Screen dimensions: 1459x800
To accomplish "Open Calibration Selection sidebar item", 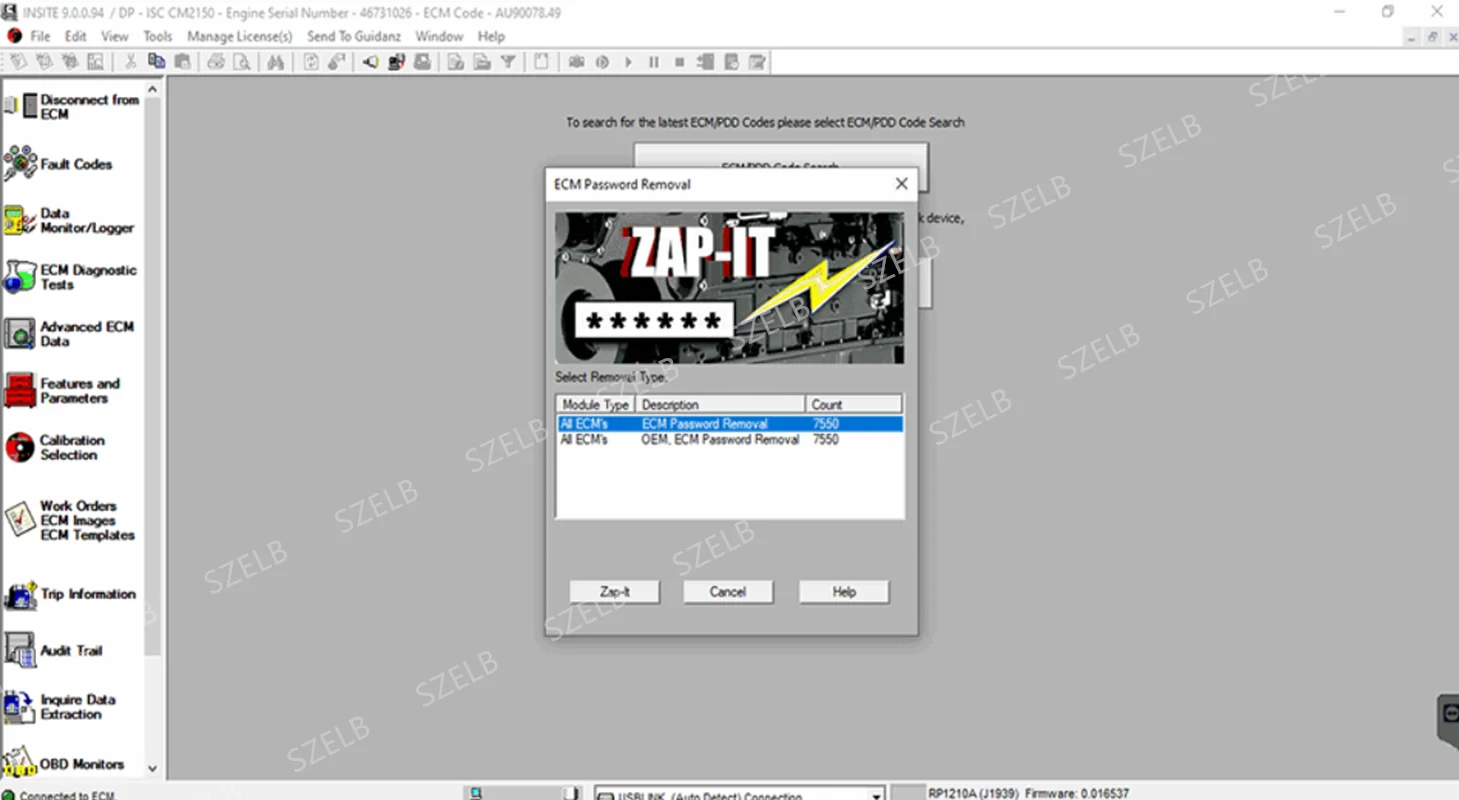I will click(x=55, y=447).
